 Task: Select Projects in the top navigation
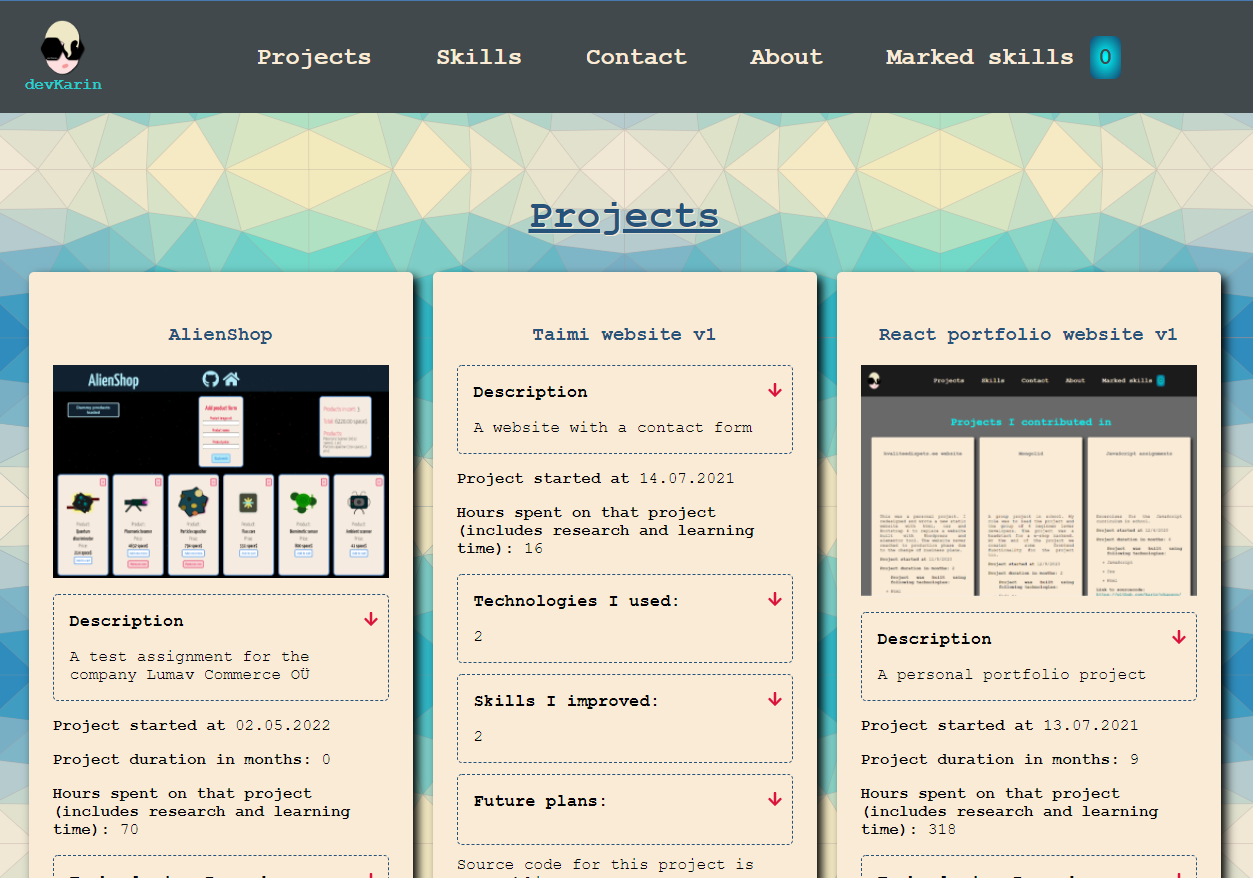point(314,57)
